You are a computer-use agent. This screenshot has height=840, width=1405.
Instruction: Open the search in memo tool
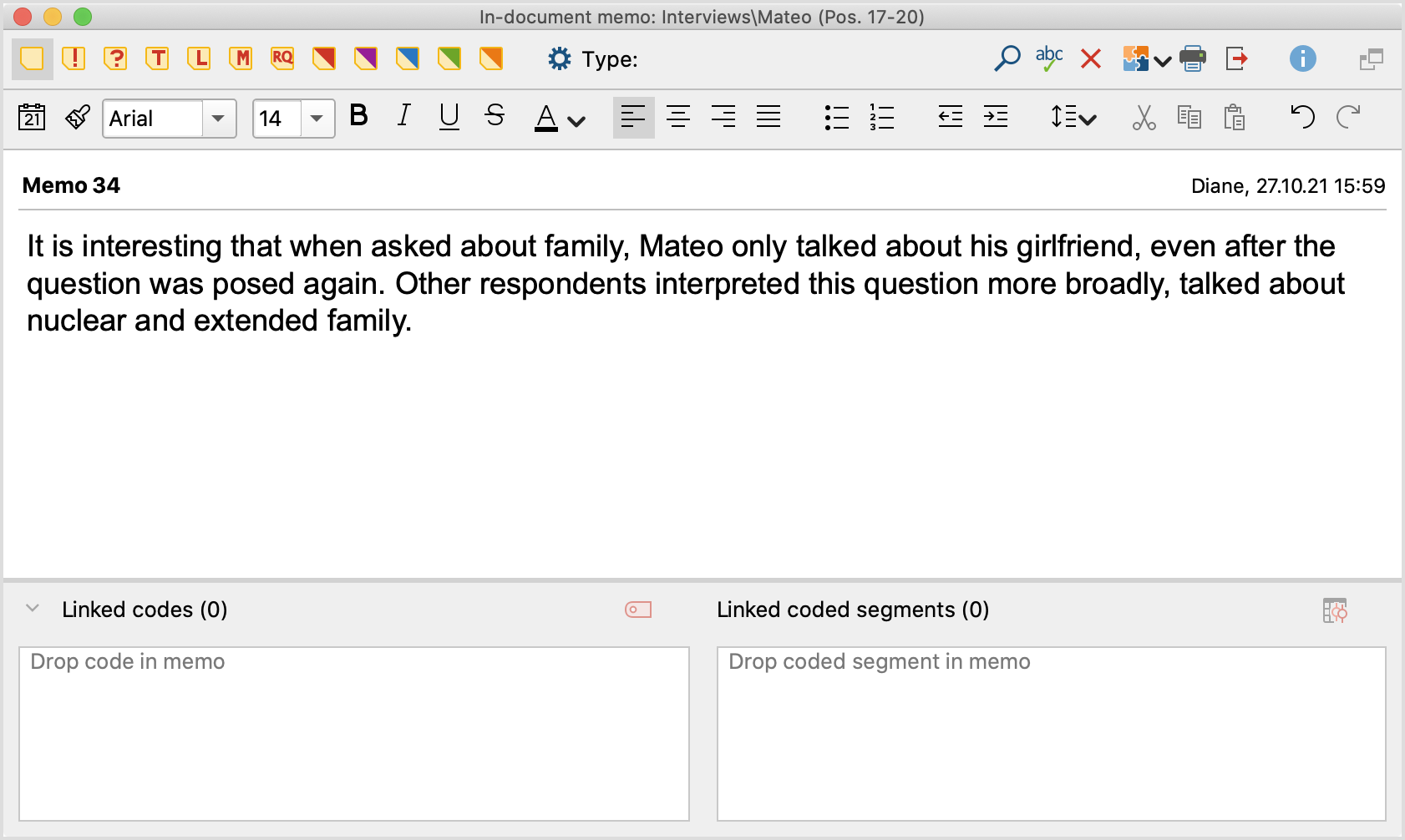coord(1007,58)
